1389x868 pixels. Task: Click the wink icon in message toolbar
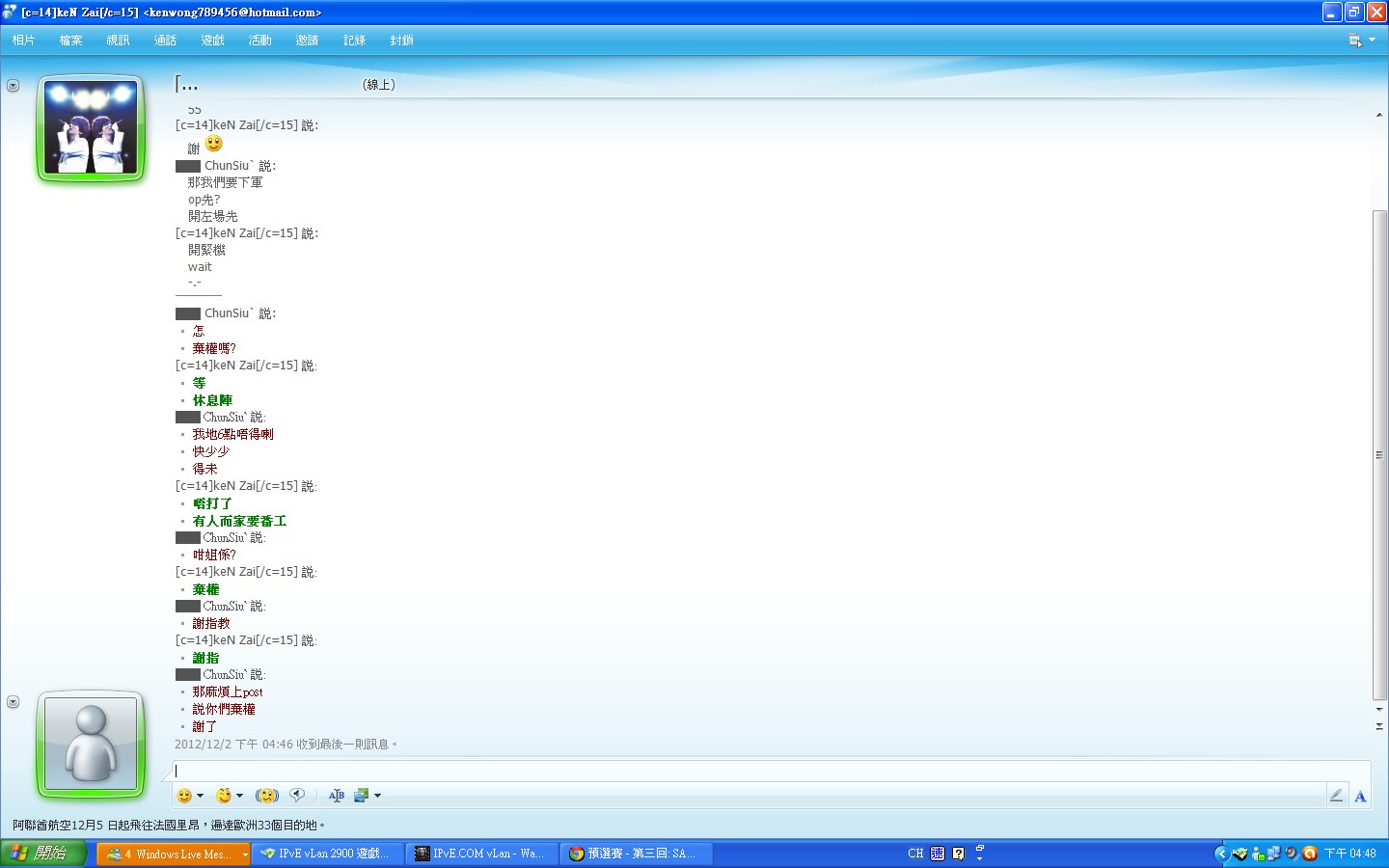coord(224,796)
